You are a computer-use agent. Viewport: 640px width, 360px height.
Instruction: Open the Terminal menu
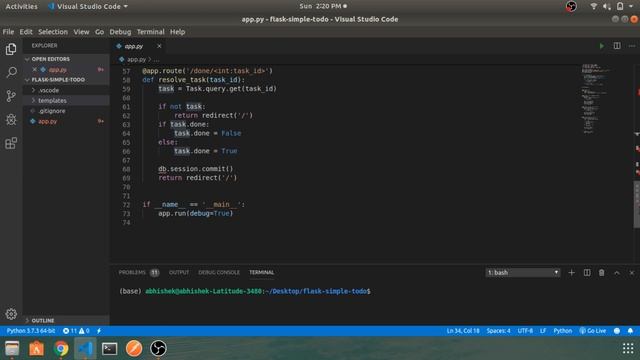pyautogui.click(x=151, y=32)
